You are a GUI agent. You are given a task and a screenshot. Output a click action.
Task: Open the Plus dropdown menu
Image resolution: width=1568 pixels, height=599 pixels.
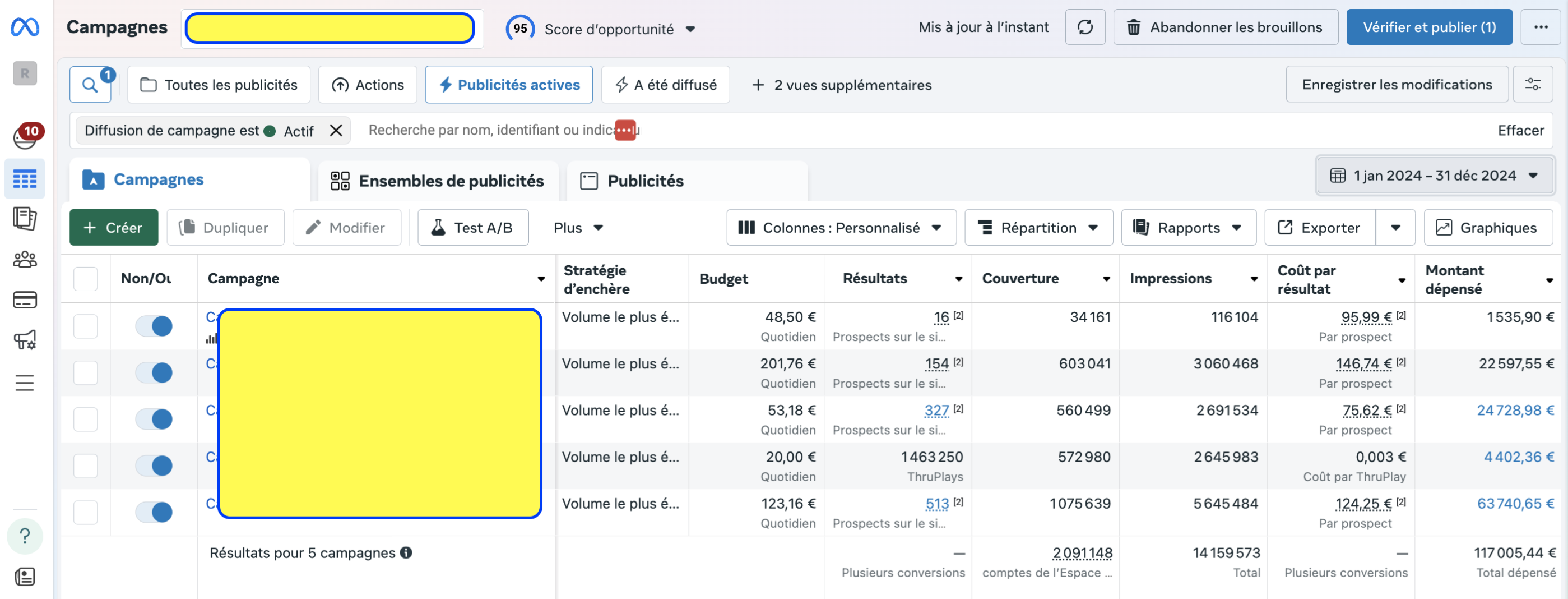pos(578,227)
